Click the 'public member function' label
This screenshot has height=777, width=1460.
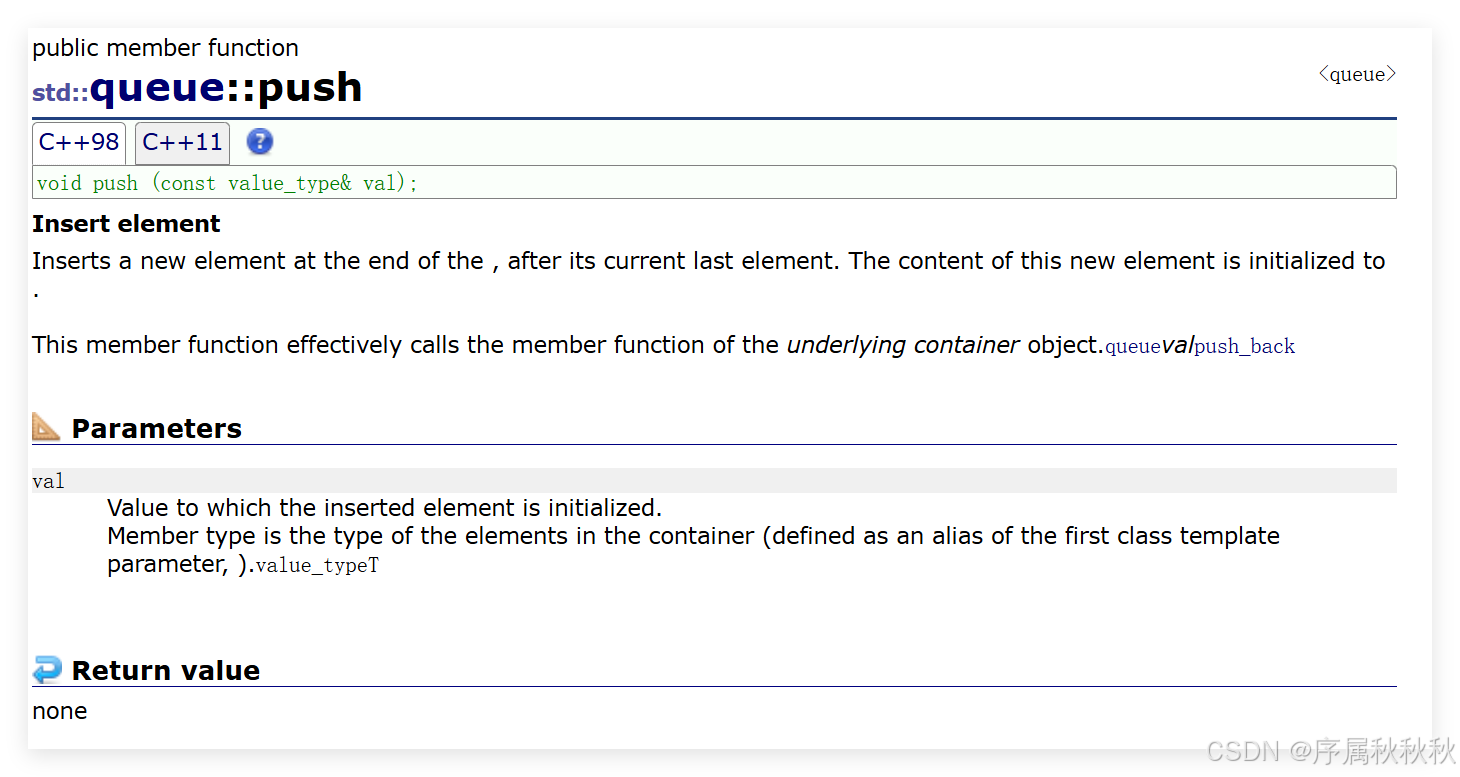click(165, 48)
